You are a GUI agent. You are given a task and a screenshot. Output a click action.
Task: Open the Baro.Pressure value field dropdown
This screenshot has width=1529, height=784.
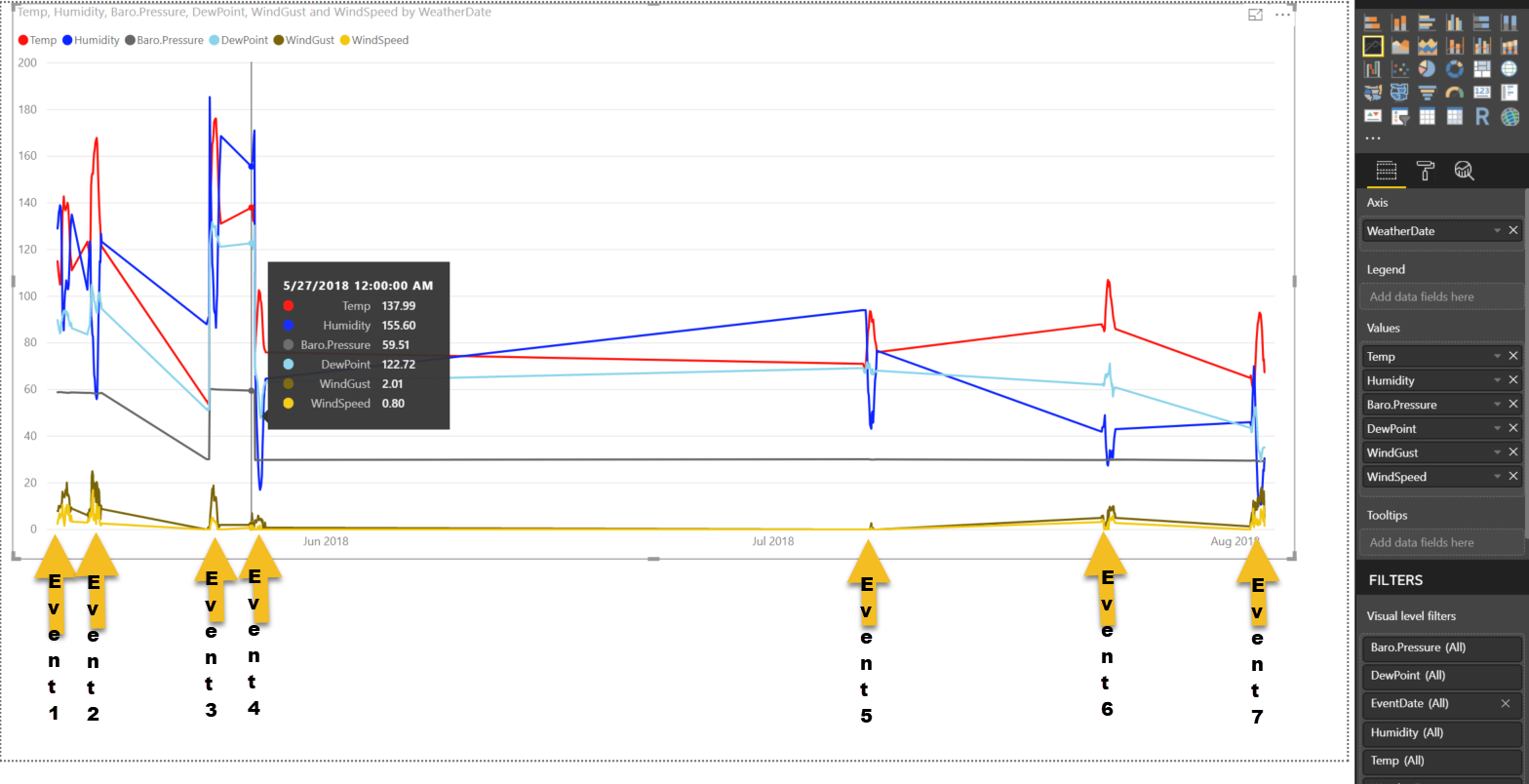(1497, 405)
